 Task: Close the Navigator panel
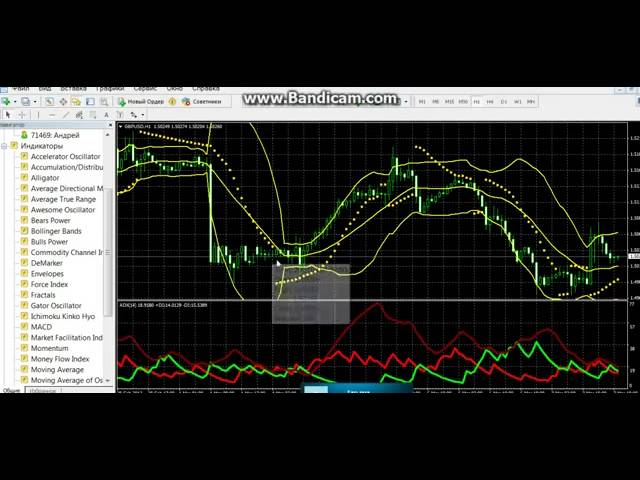click(110, 125)
